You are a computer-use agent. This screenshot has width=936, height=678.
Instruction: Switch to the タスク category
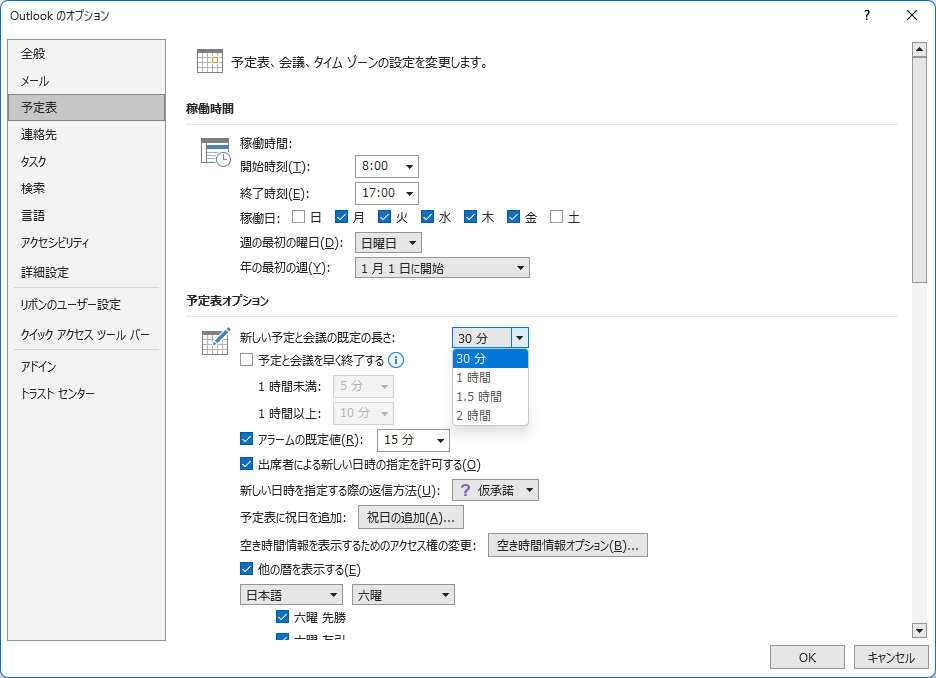click(x=87, y=161)
